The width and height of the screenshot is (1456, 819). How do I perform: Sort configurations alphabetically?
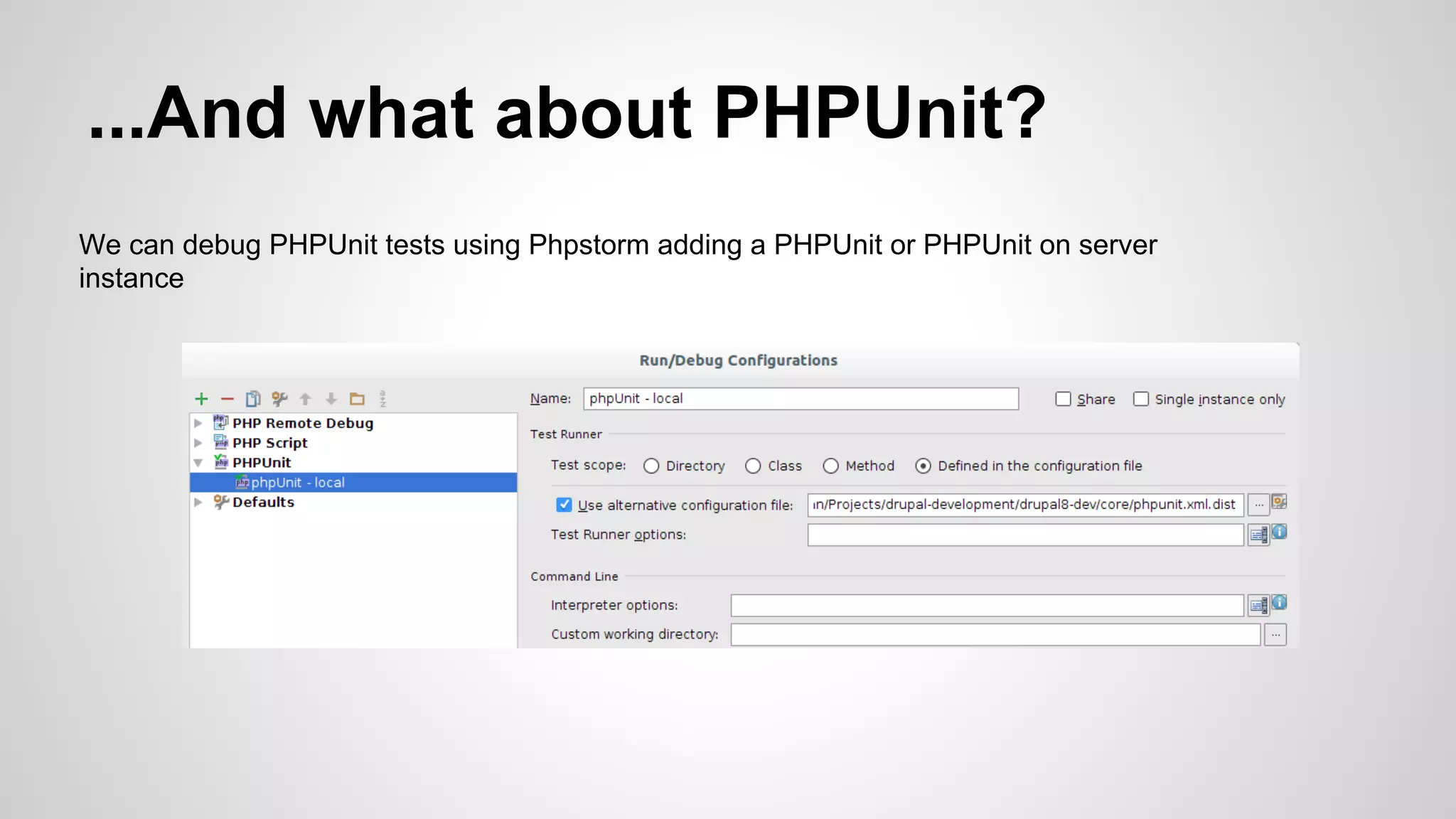point(383,399)
